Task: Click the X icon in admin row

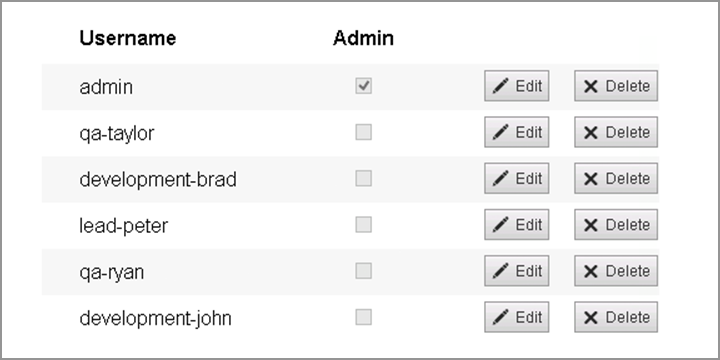Action: click(591, 86)
